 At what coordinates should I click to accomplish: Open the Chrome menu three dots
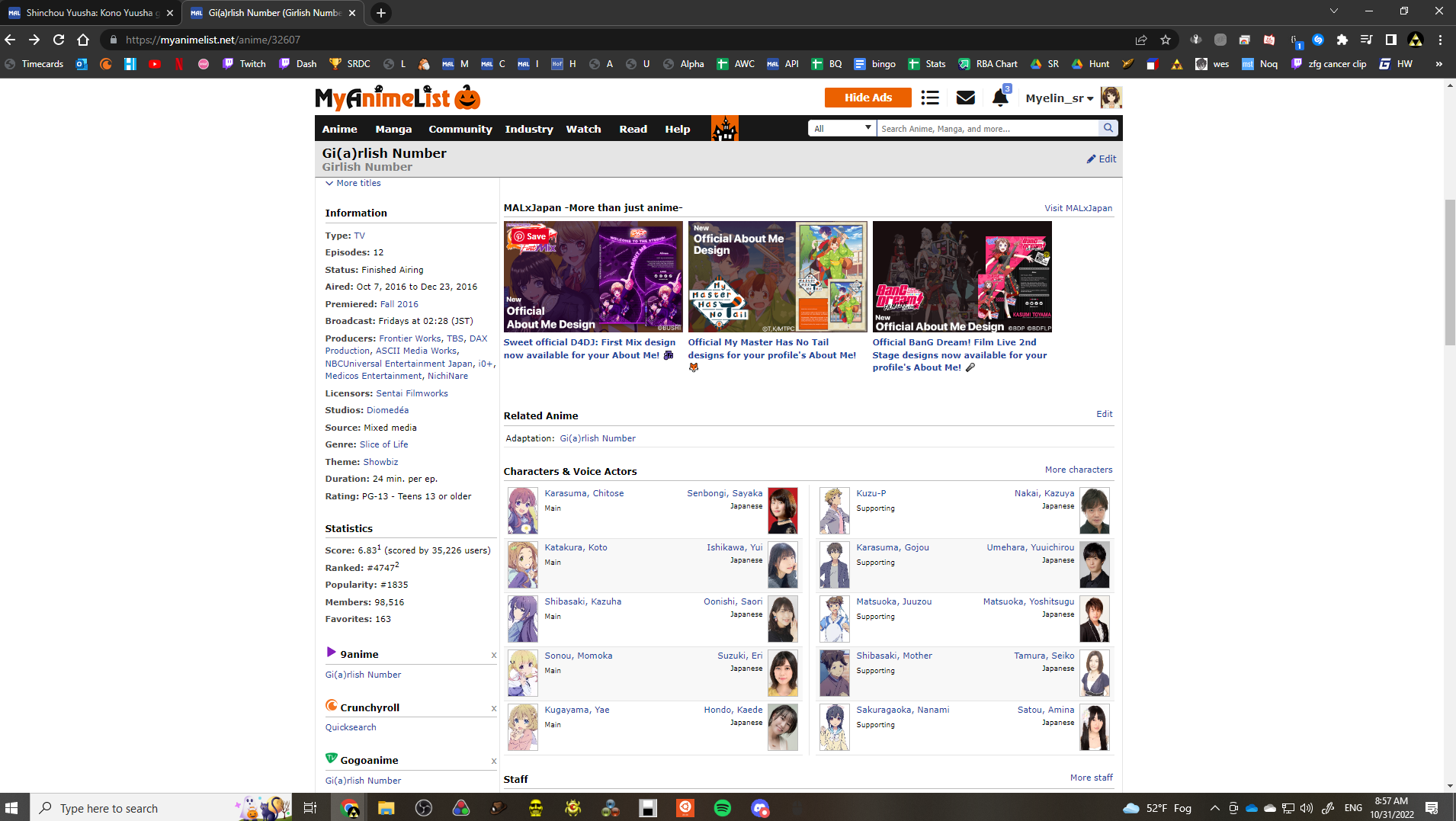[x=1440, y=40]
